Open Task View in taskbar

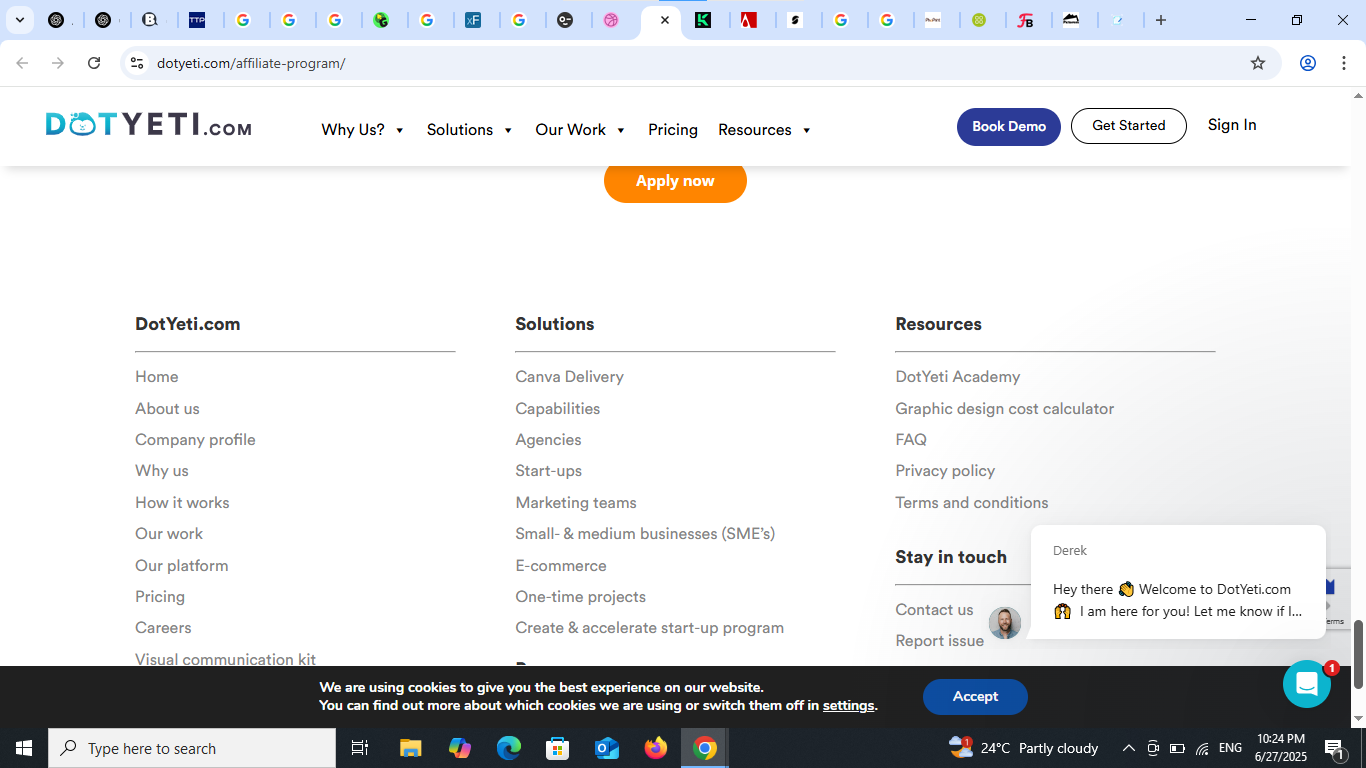click(360, 748)
